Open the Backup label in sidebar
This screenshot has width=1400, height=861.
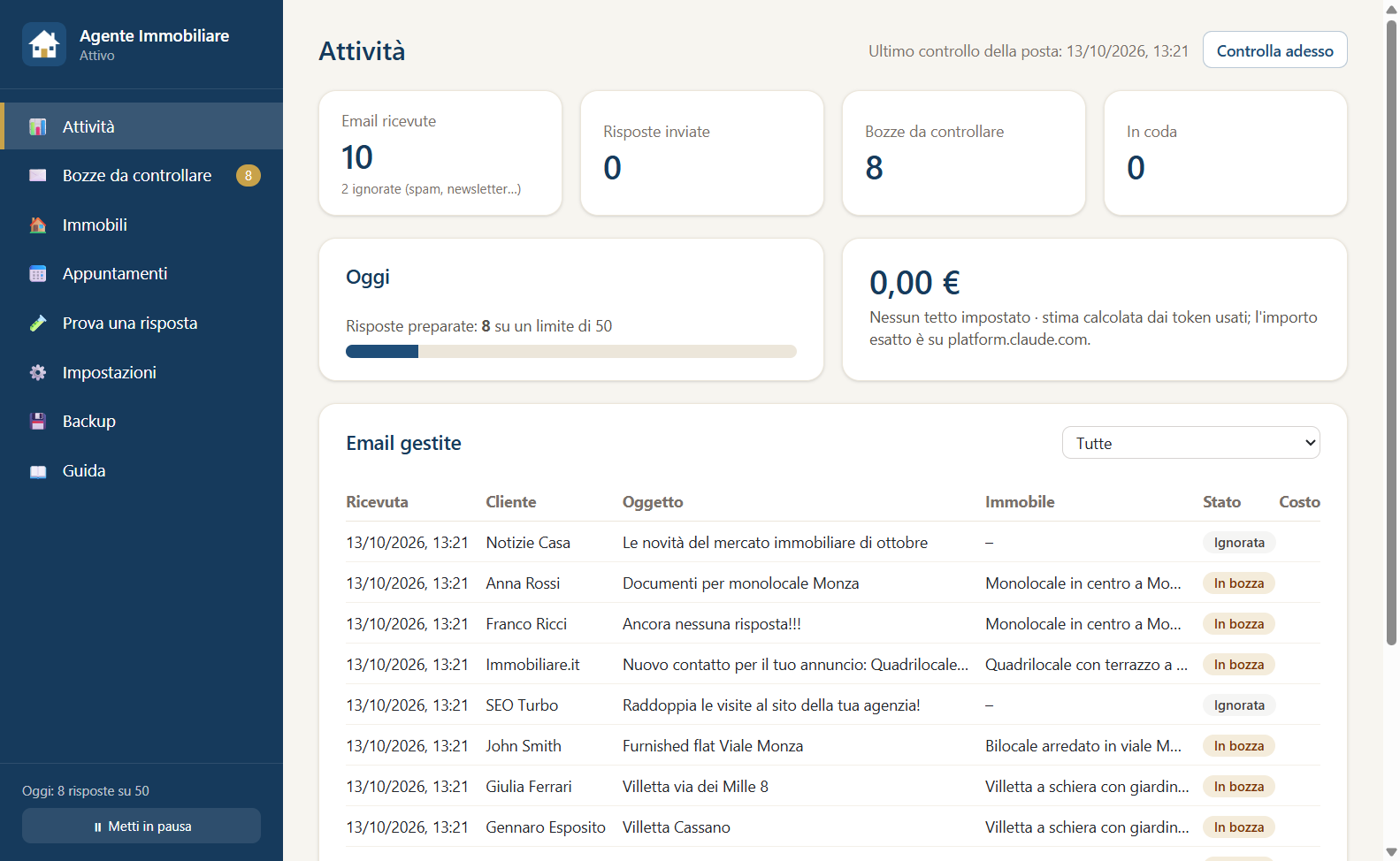tap(89, 422)
